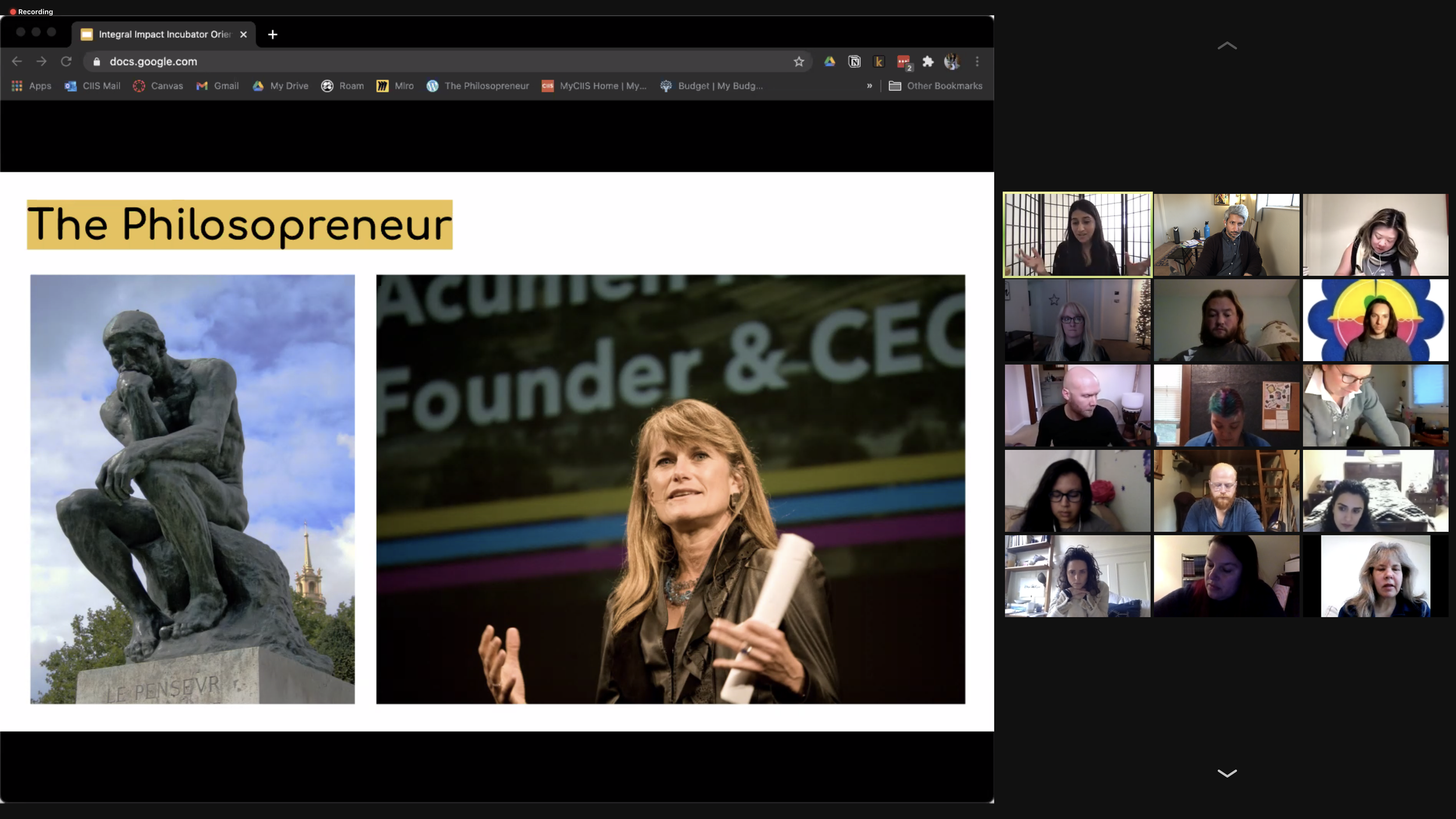Go back using the browser back arrow
This screenshot has width=1456, height=819.
click(17, 62)
